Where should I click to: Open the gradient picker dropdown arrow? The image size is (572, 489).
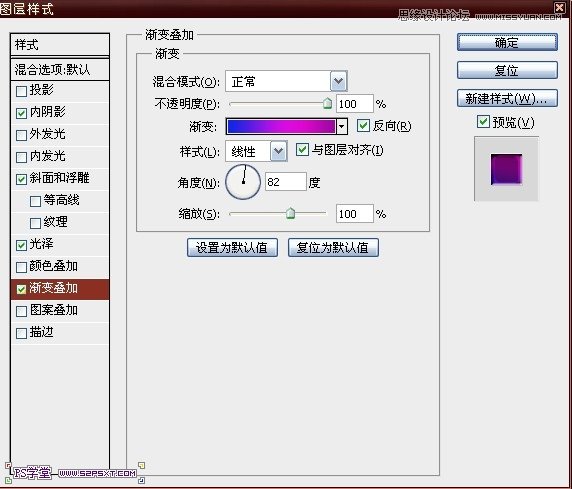coord(341,126)
